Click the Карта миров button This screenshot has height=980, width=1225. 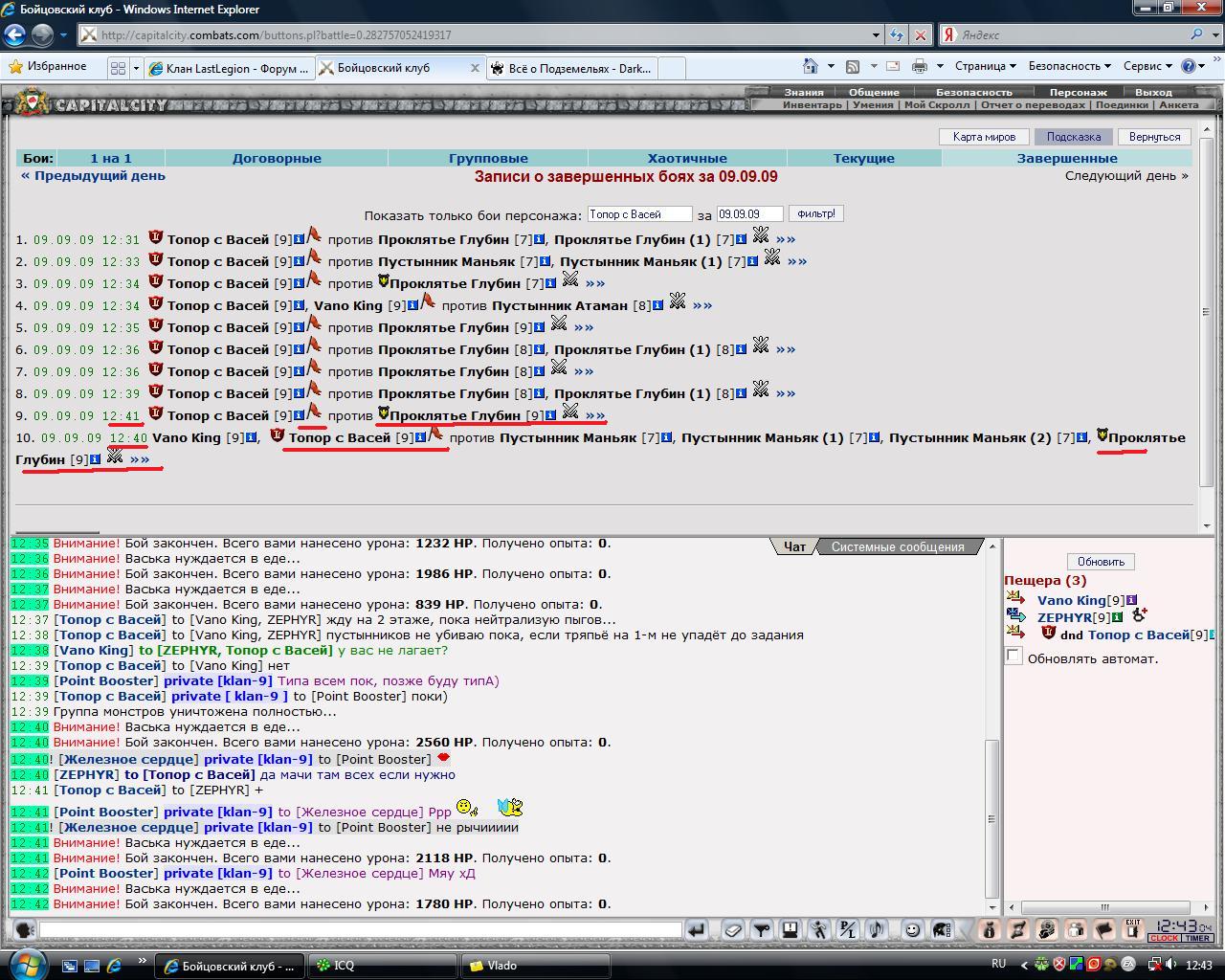click(984, 137)
